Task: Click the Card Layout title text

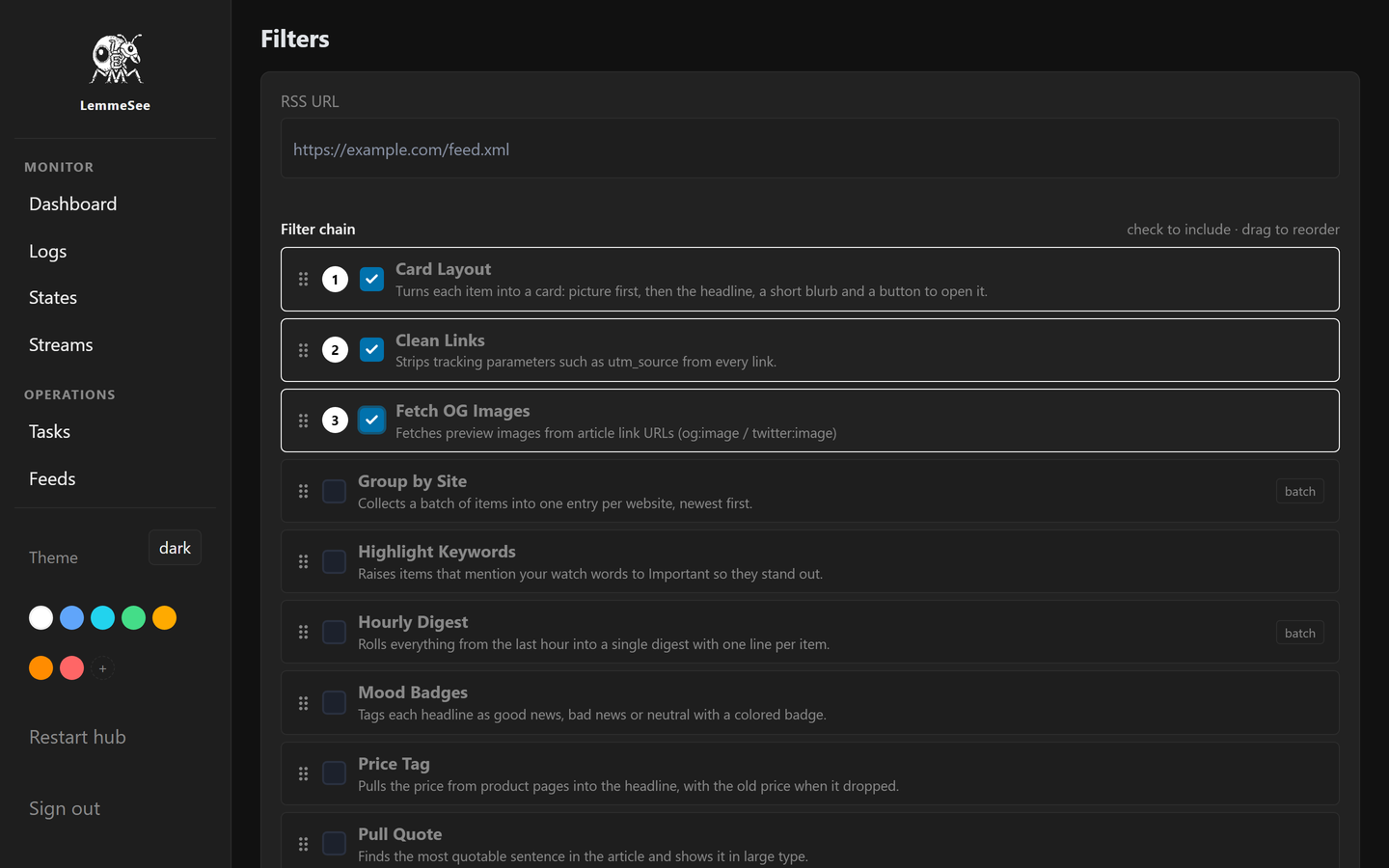Action: 443,269
